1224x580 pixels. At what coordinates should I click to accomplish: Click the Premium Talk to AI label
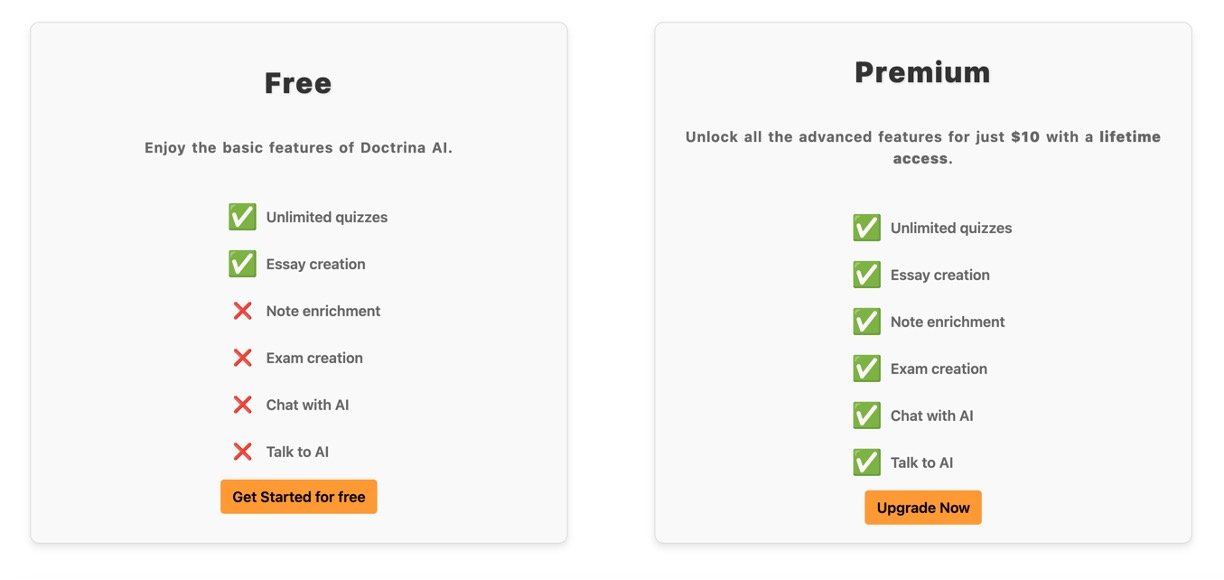922,463
